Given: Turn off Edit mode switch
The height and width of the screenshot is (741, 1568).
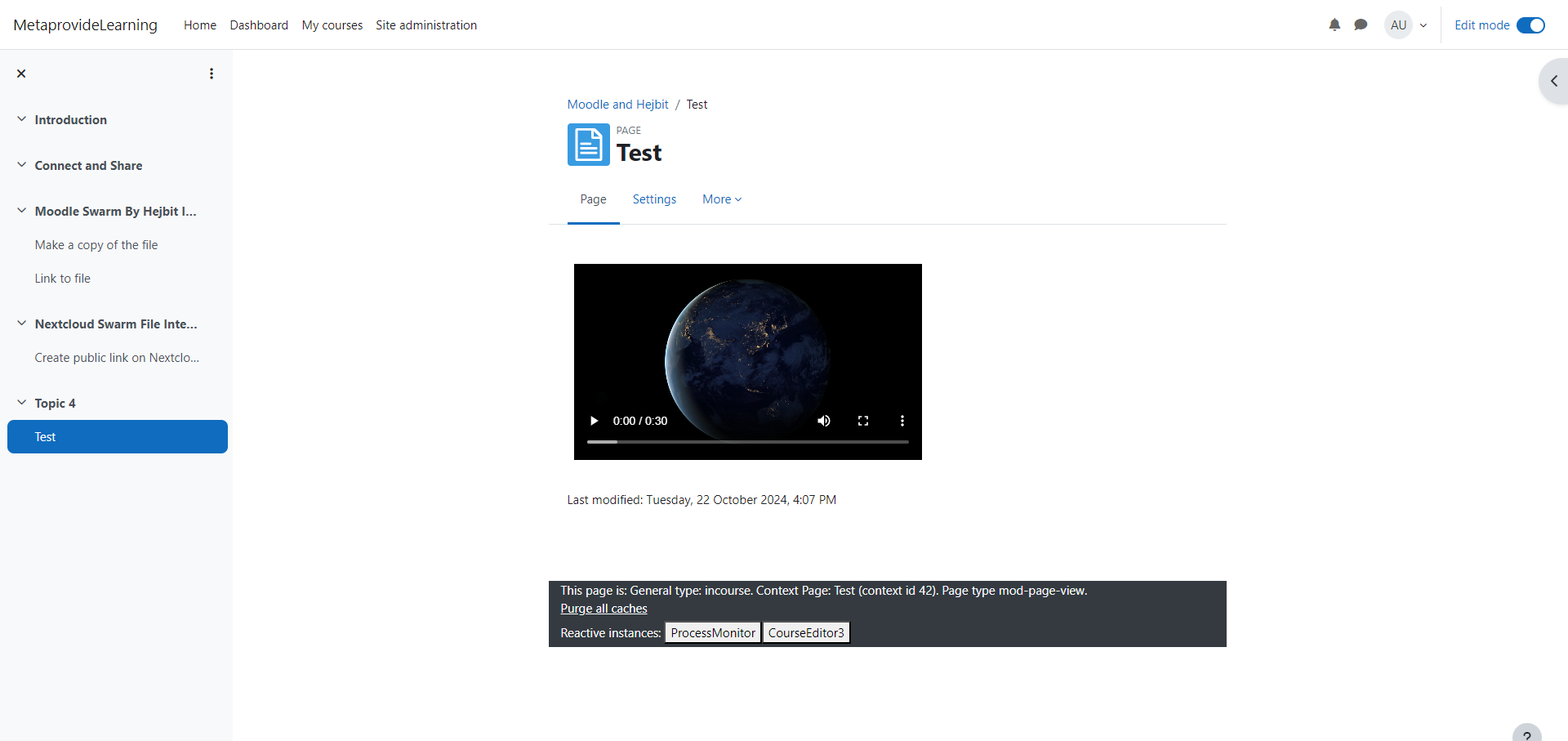Looking at the screenshot, I should (x=1530, y=25).
